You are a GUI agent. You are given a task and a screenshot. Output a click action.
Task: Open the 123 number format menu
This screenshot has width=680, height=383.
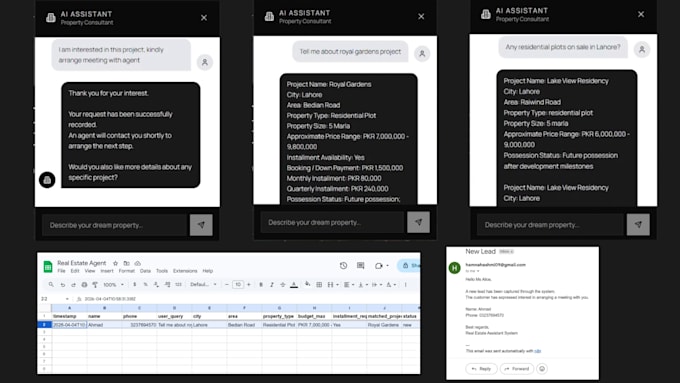[178, 285]
